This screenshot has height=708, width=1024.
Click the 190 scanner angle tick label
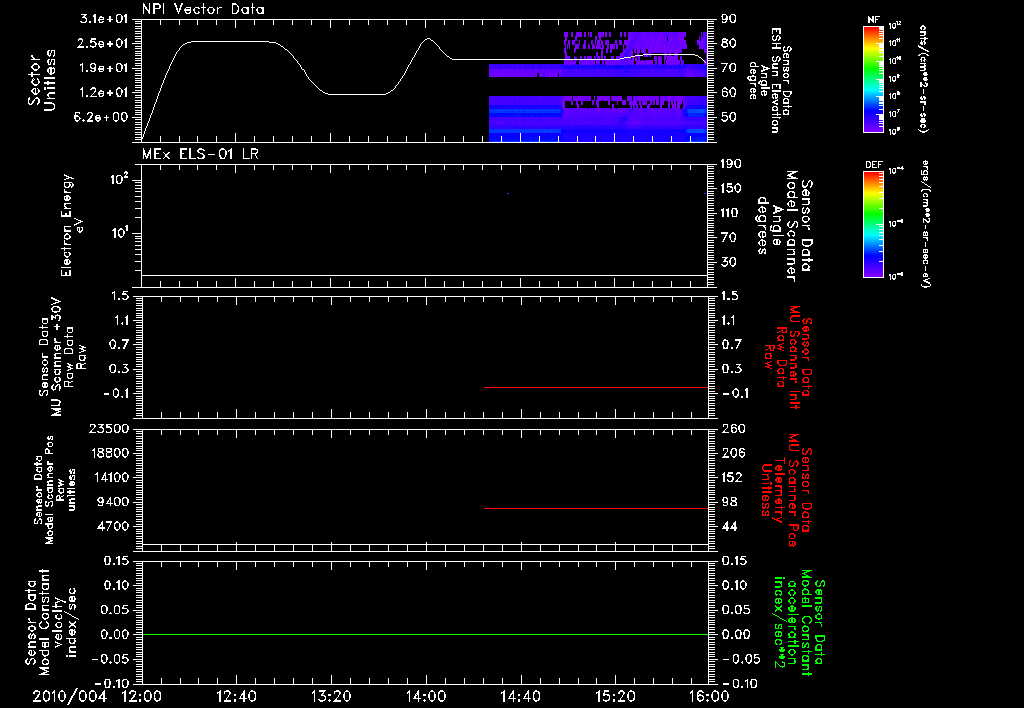pyautogui.click(x=731, y=164)
